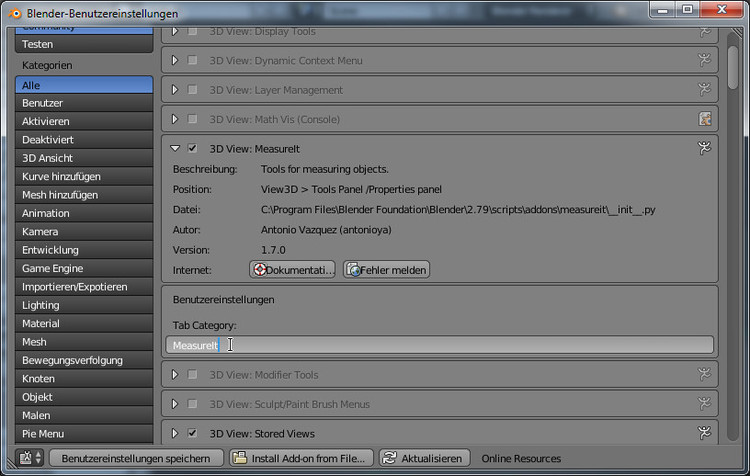Click the MeasureIt file path text
Screen dimensions: 750x476
[458, 210]
